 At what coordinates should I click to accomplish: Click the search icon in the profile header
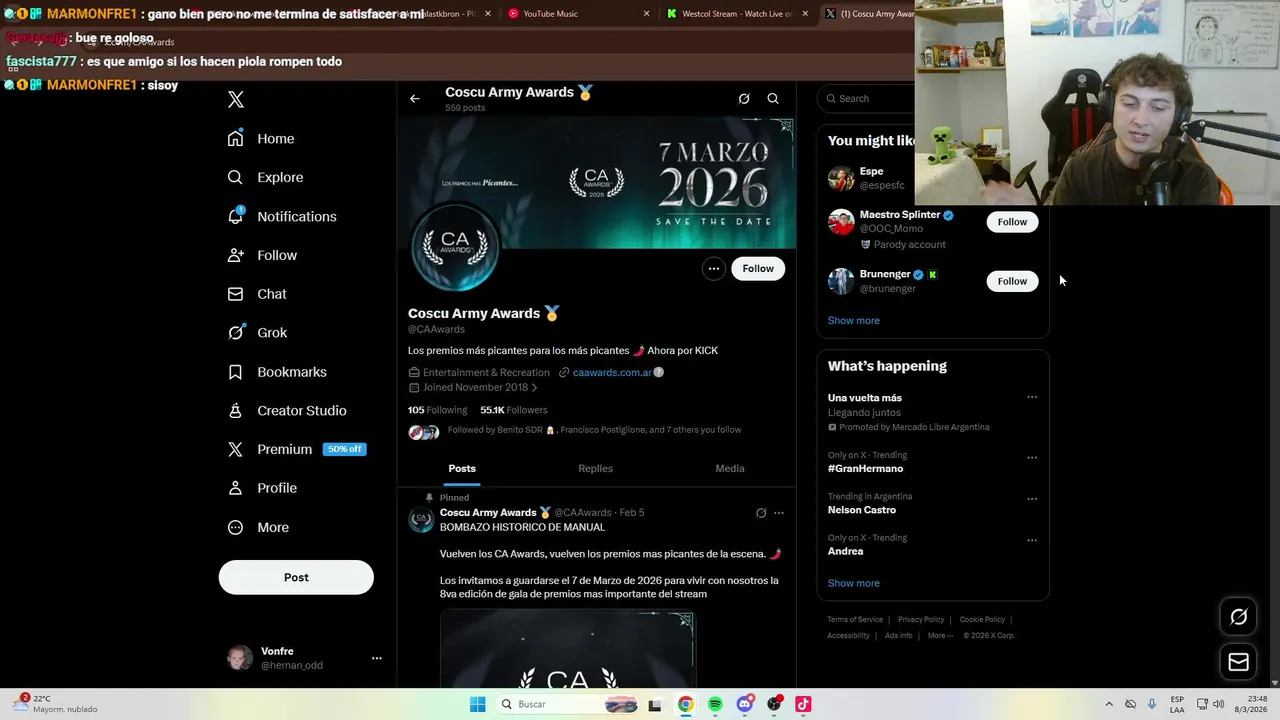pyautogui.click(x=773, y=98)
